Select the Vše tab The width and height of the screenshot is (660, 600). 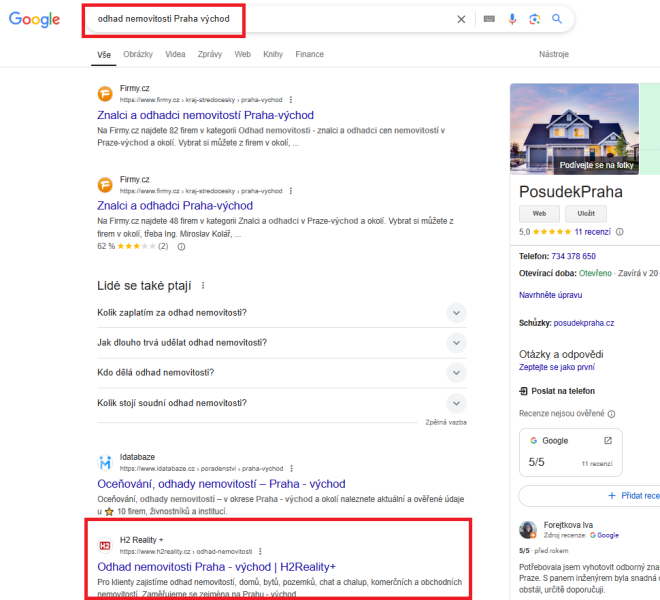click(104, 55)
